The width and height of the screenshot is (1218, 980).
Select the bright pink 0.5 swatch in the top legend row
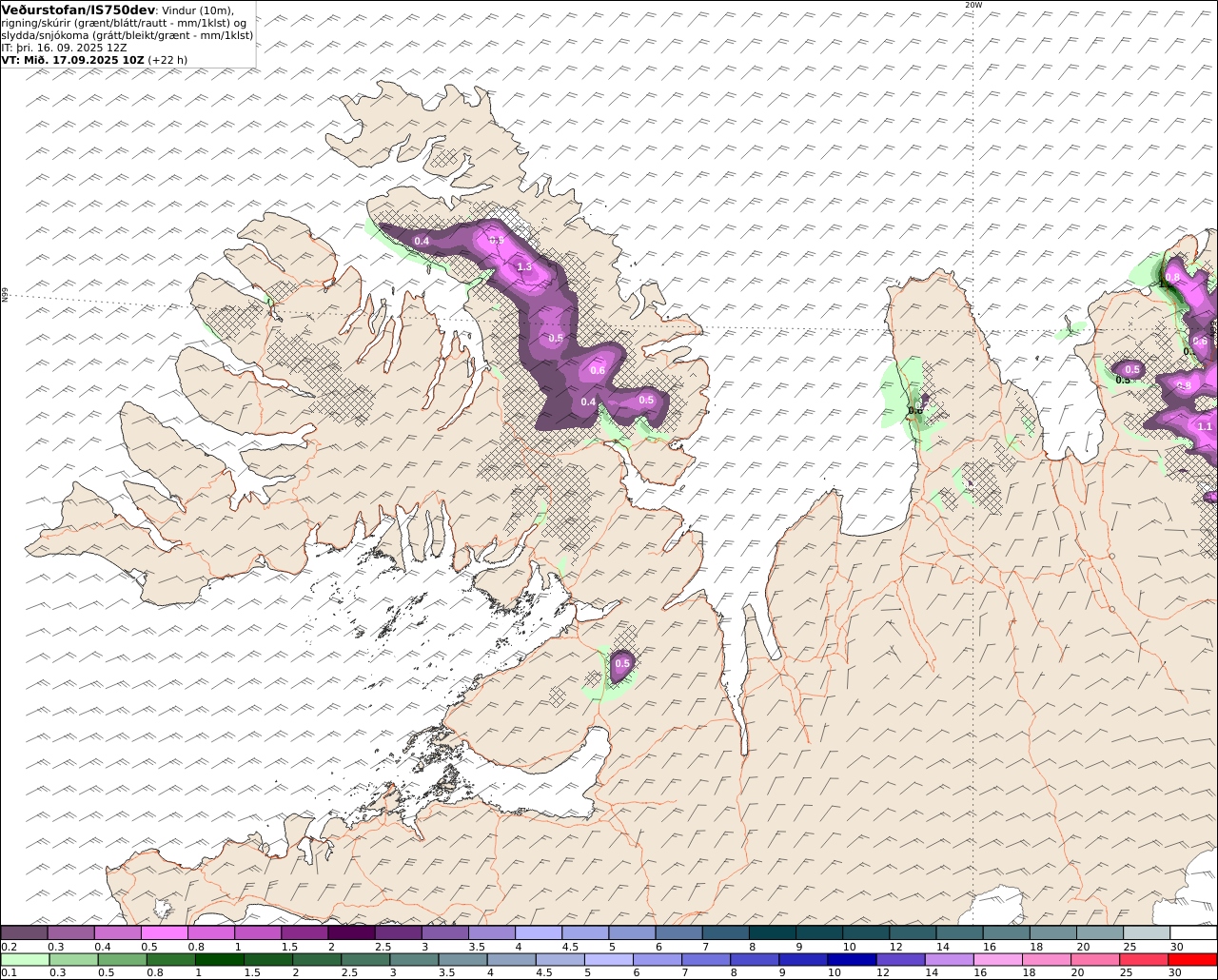click(x=165, y=933)
